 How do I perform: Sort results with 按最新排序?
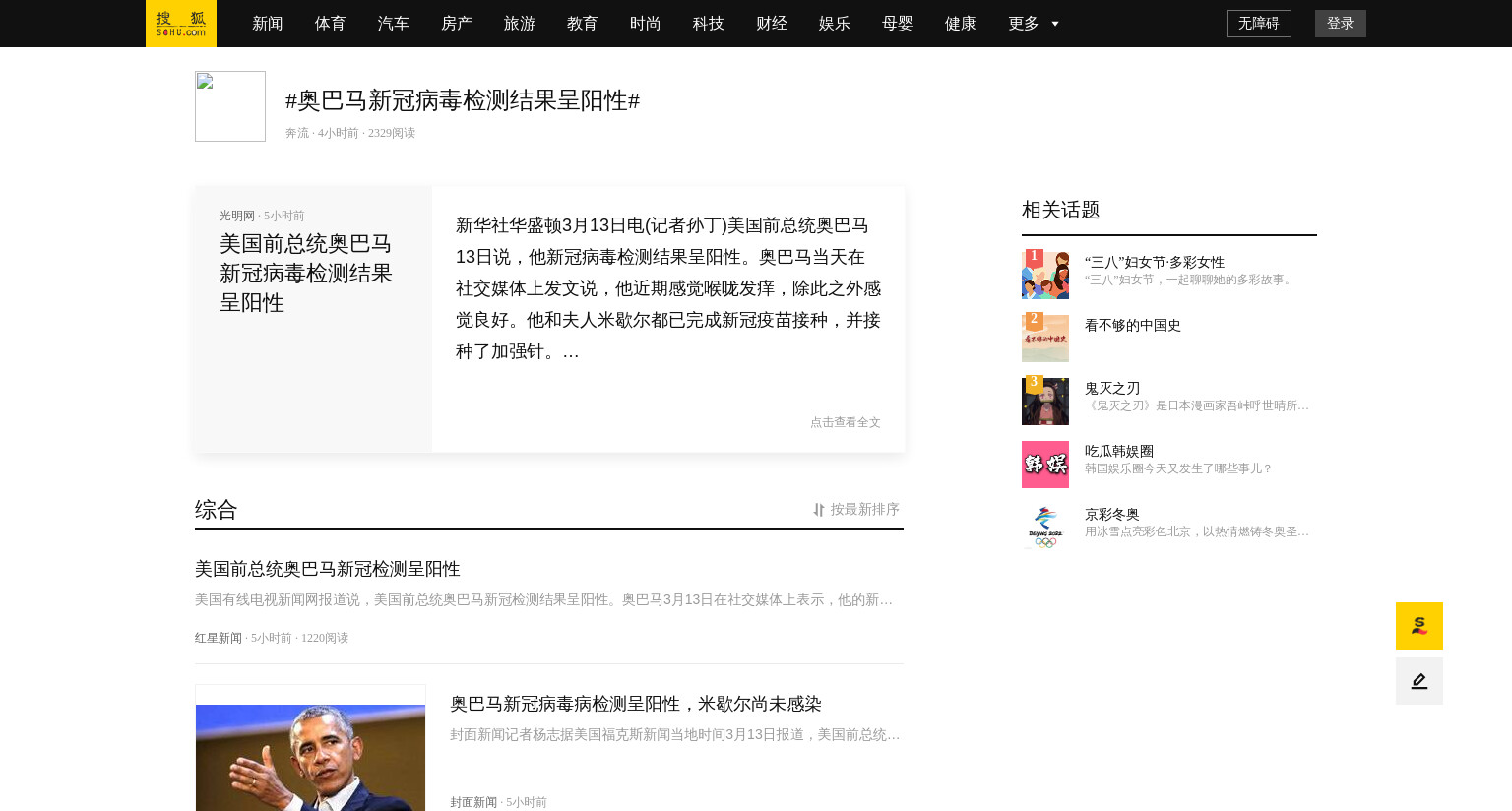(864, 510)
